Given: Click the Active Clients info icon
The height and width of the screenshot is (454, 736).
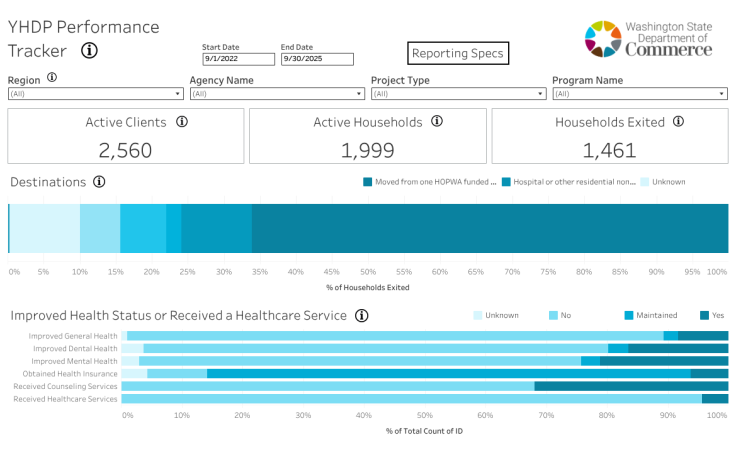Looking at the screenshot, I should click(182, 122).
